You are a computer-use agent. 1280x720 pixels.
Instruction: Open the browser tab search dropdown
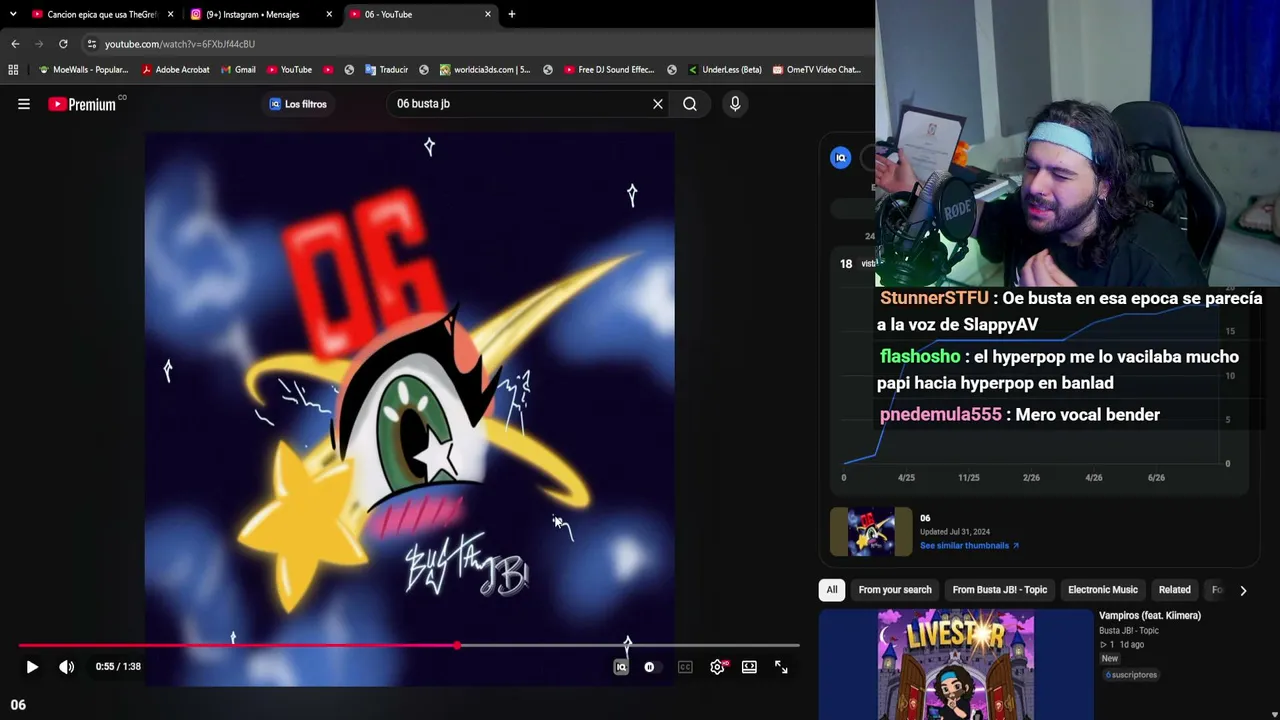pyautogui.click(x=13, y=14)
